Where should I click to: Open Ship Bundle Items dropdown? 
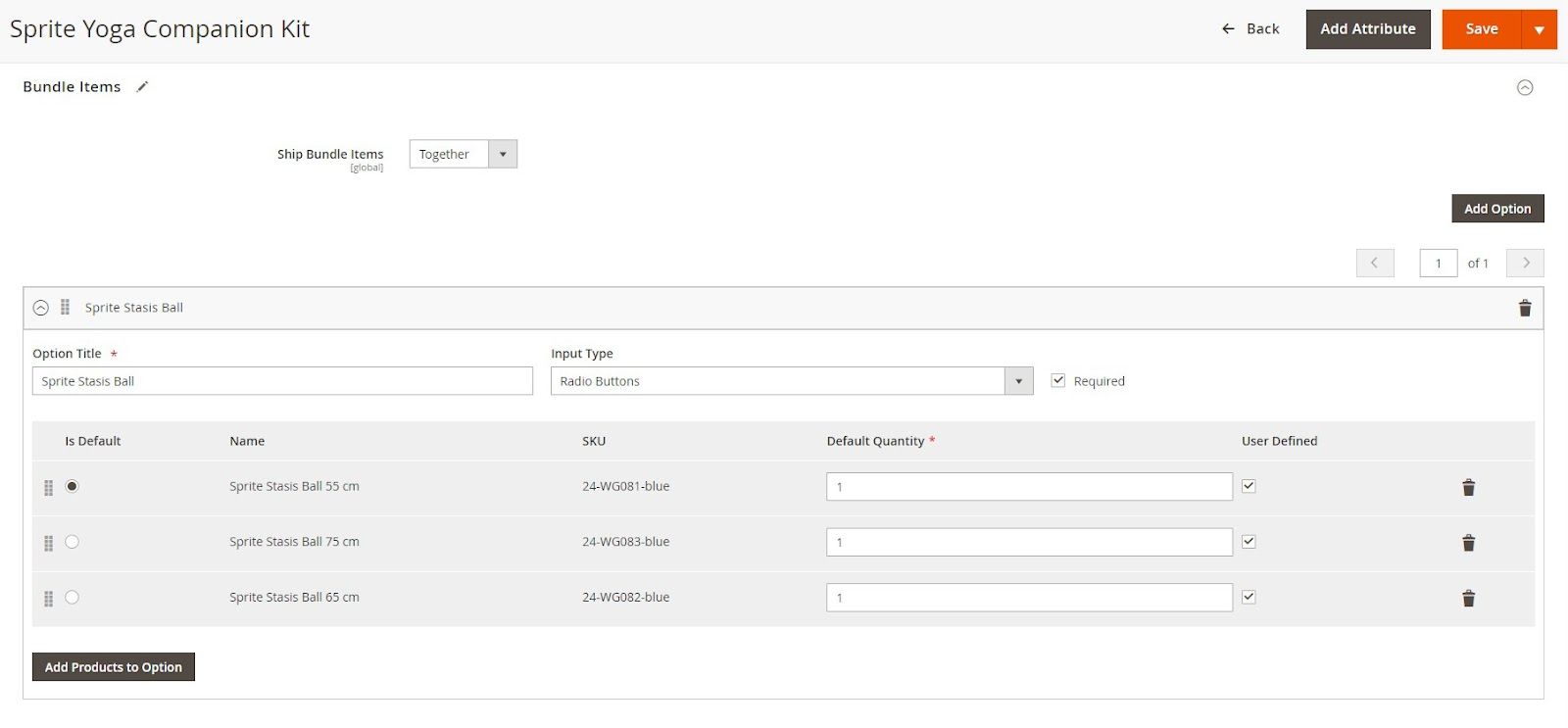pos(463,154)
